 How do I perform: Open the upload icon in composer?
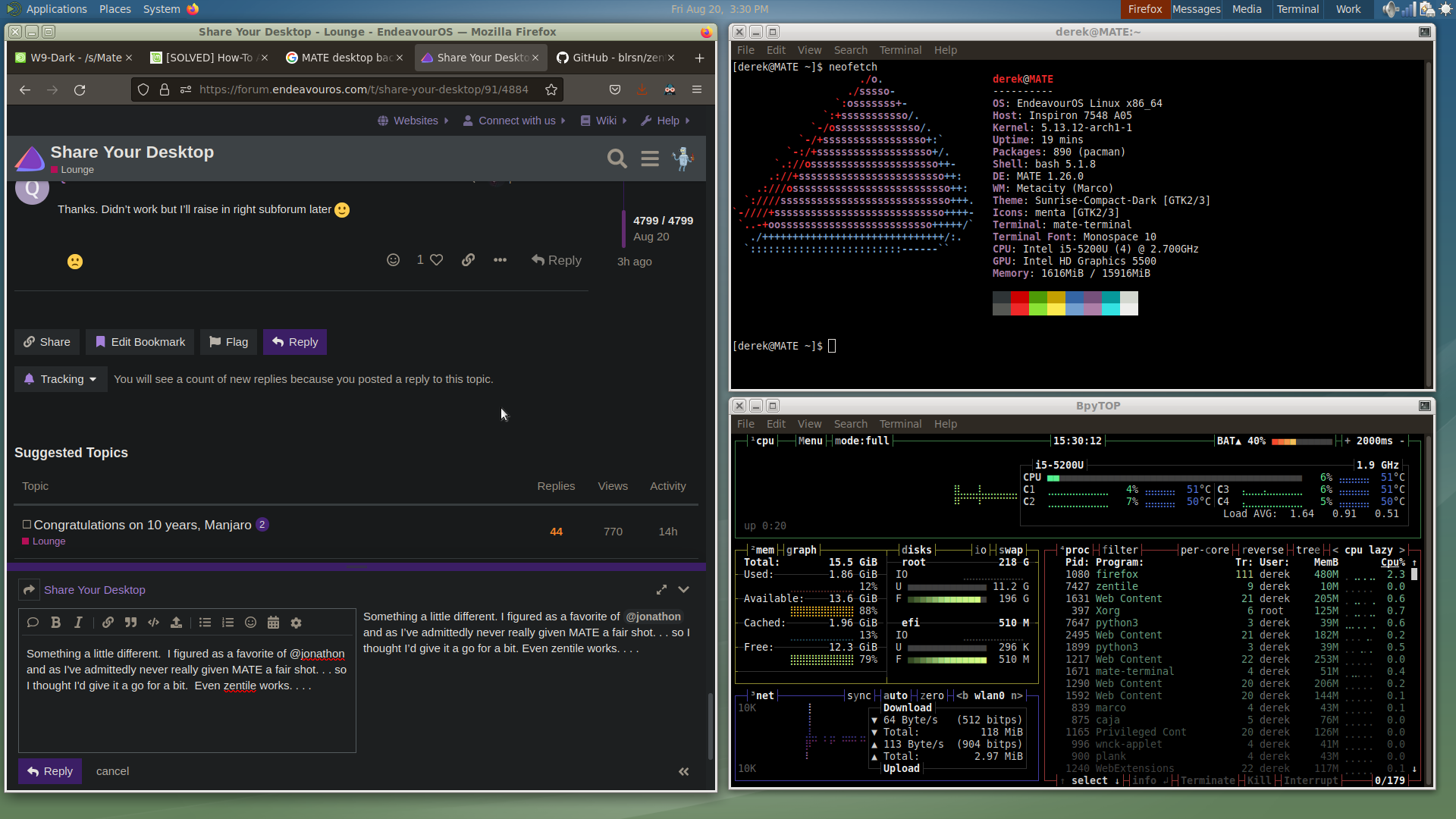click(x=176, y=623)
